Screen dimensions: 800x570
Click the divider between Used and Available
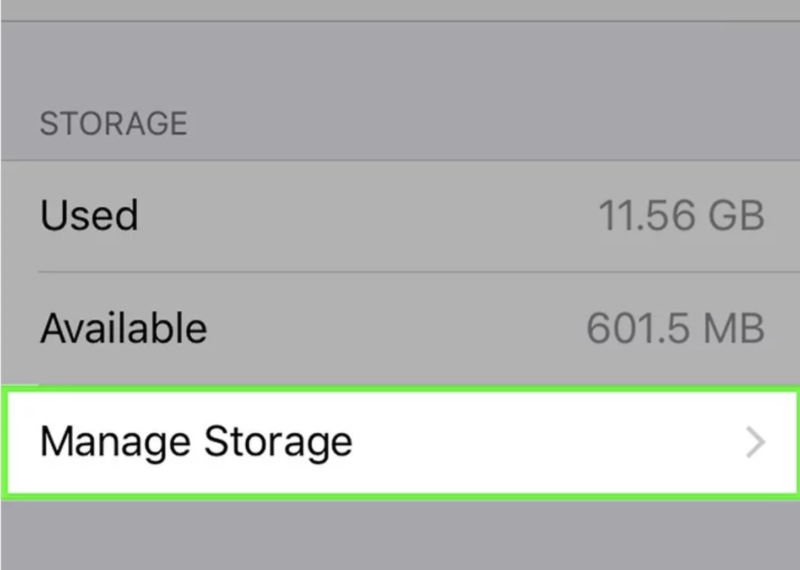(400, 271)
